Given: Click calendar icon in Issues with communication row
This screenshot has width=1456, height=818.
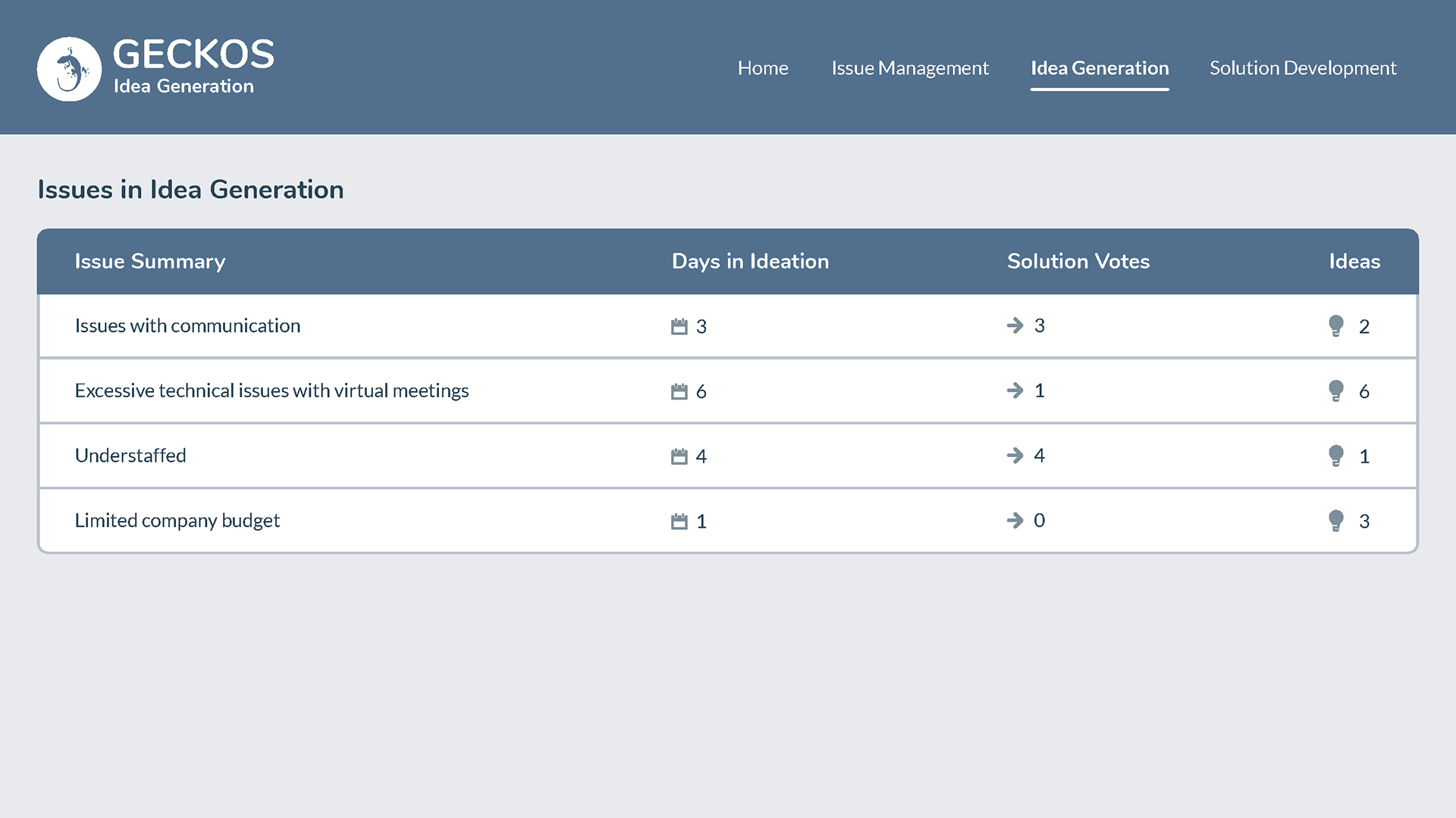Looking at the screenshot, I should (679, 327).
